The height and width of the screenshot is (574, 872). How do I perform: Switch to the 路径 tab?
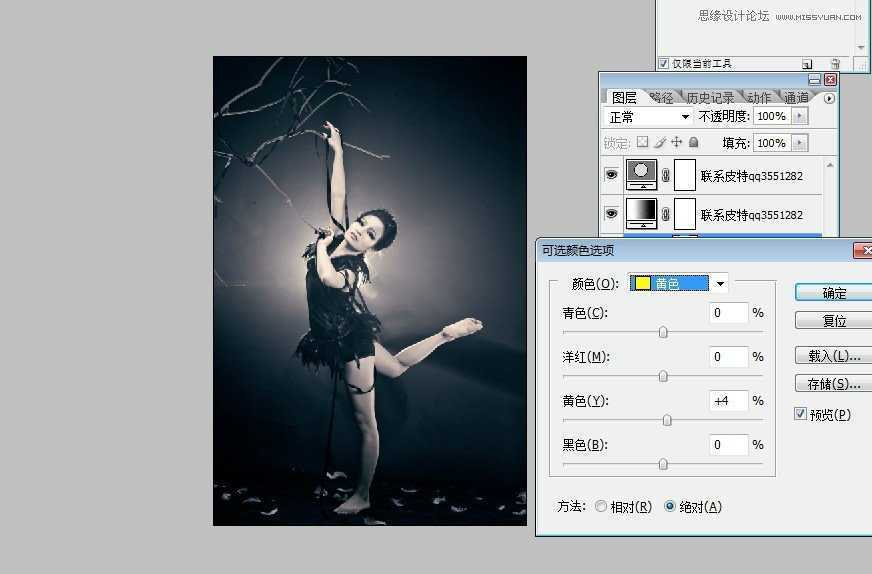coord(661,97)
